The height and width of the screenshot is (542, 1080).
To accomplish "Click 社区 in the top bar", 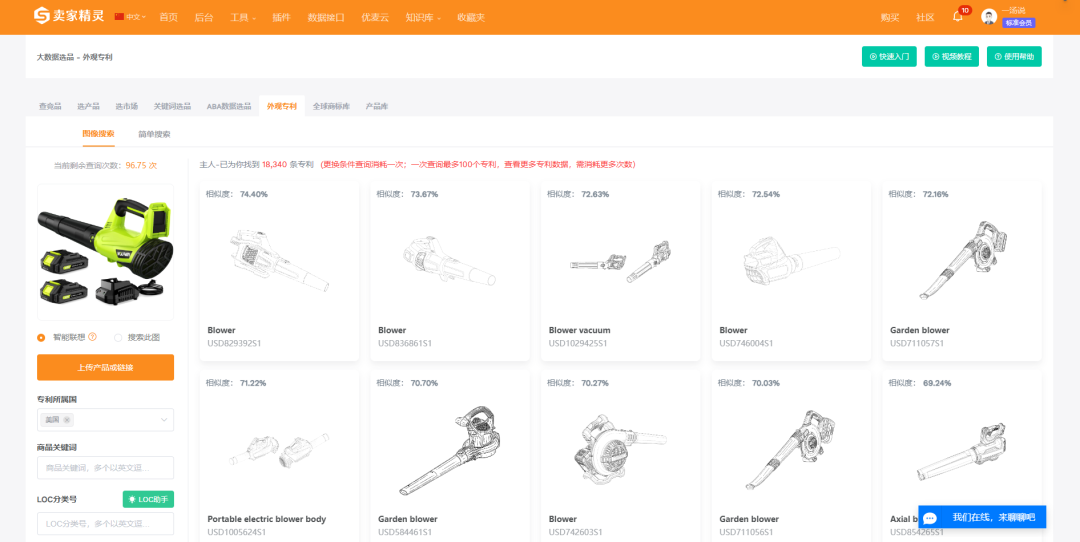I will point(925,17).
